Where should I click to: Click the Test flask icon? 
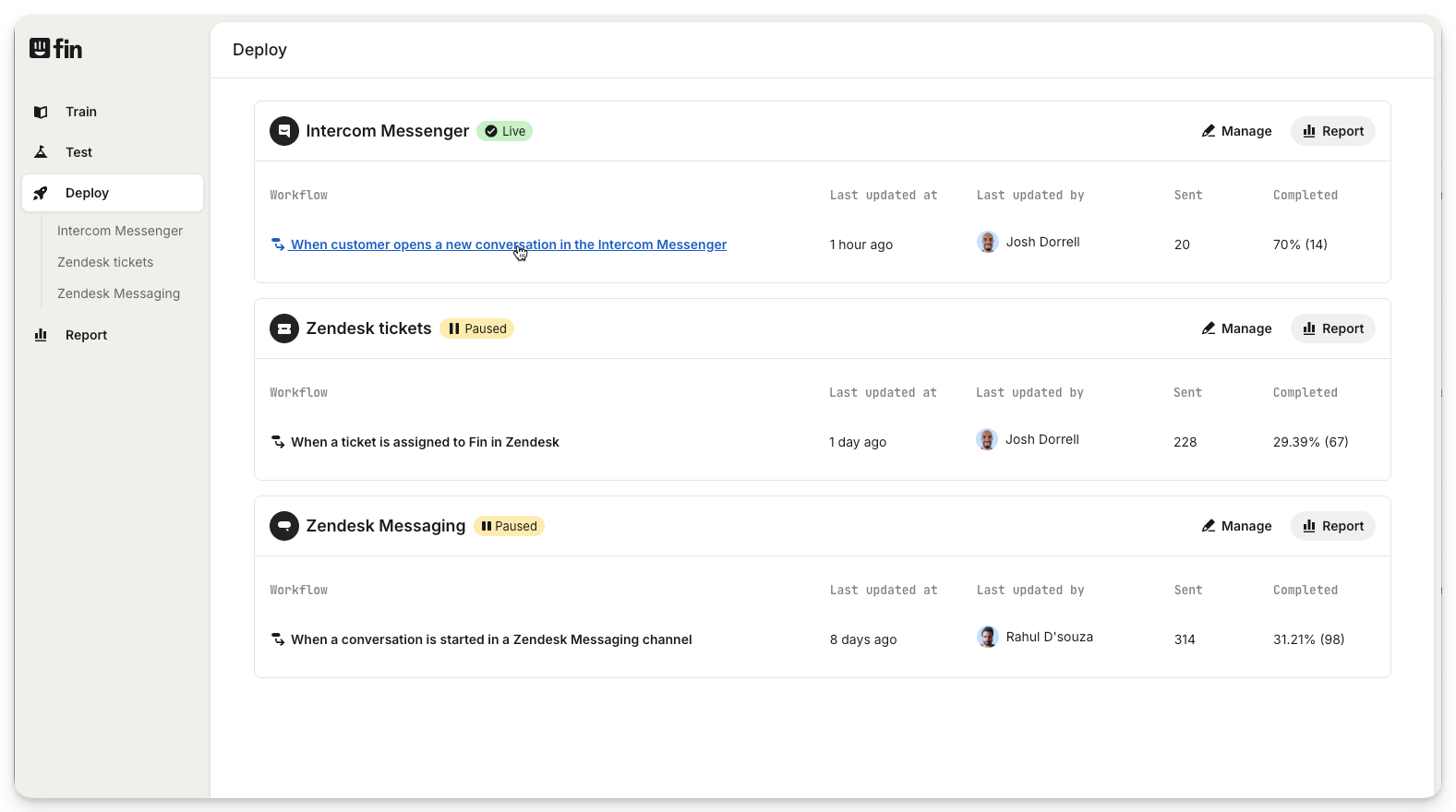[x=41, y=152]
